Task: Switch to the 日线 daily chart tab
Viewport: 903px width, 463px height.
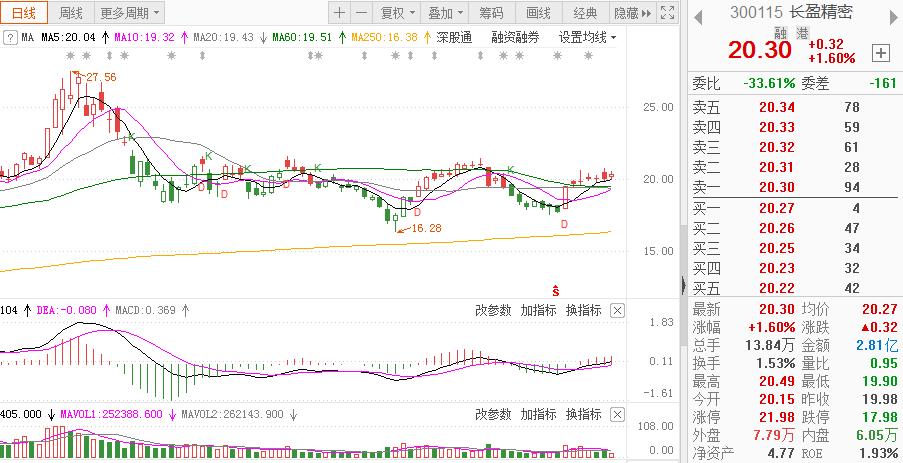Action: pyautogui.click(x=24, y=12)
